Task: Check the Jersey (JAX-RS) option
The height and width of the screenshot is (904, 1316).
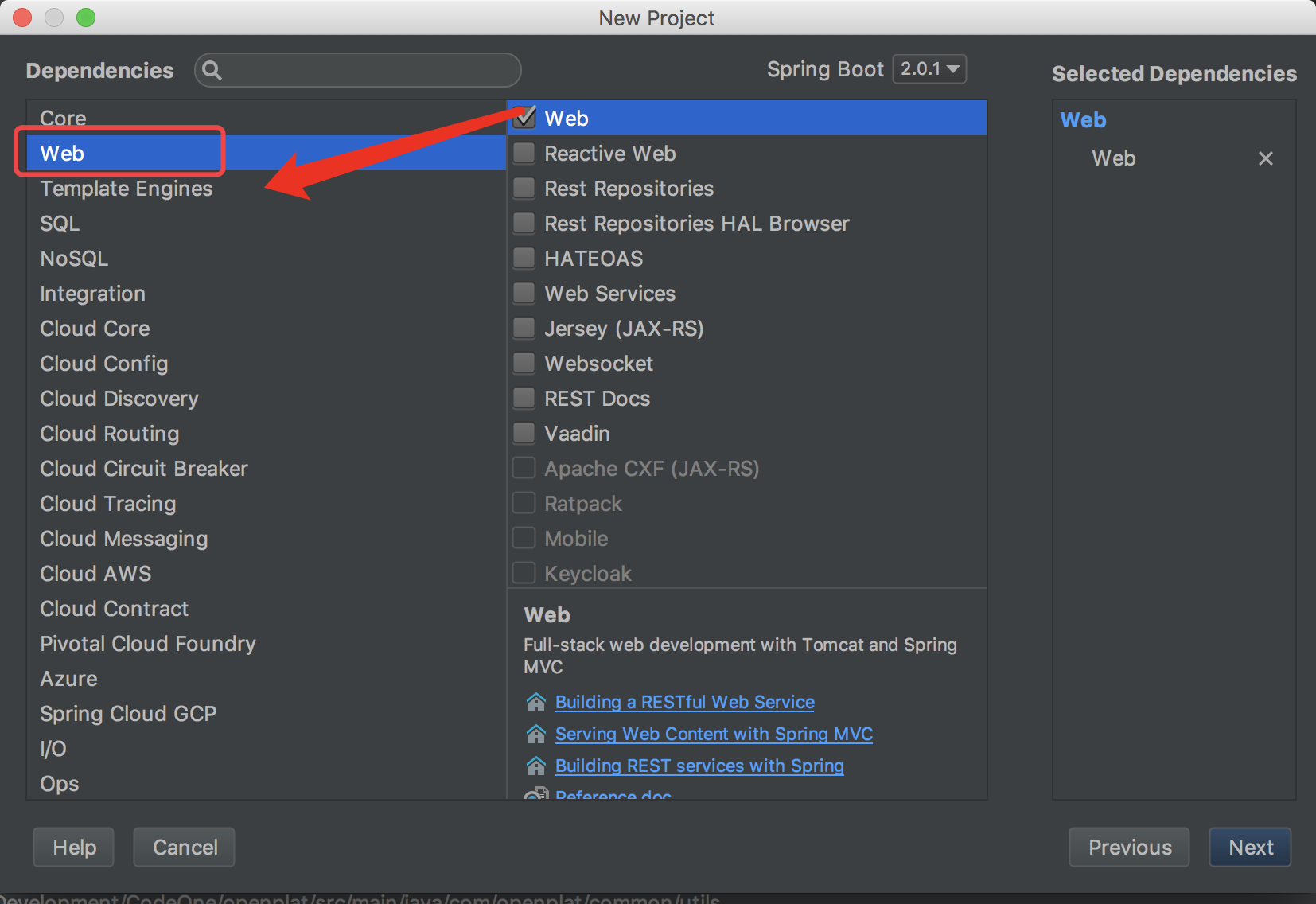Action: point(524,328)
